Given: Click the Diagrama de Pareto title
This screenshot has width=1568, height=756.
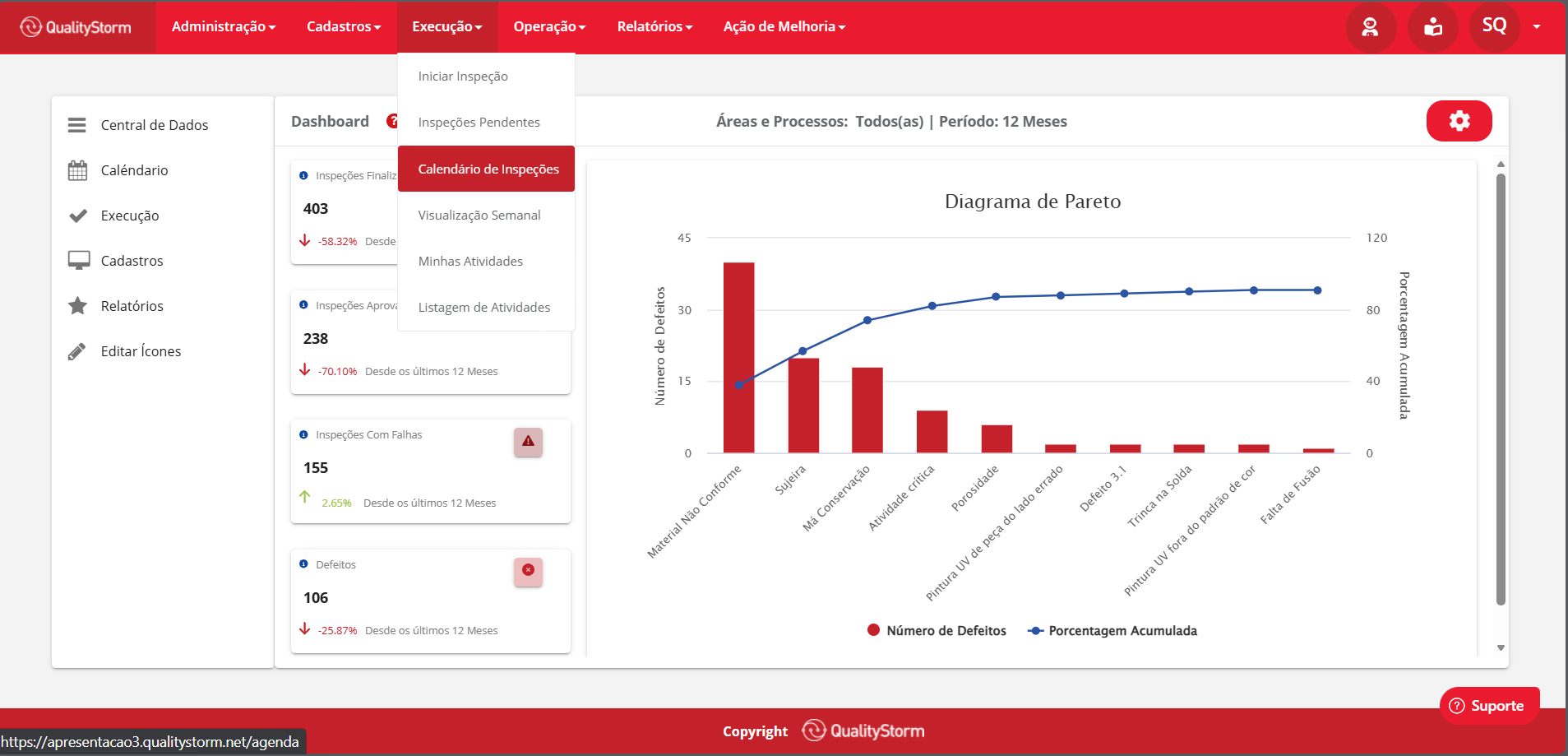Looking at the screenshot, I should (x=1033, y=202).
